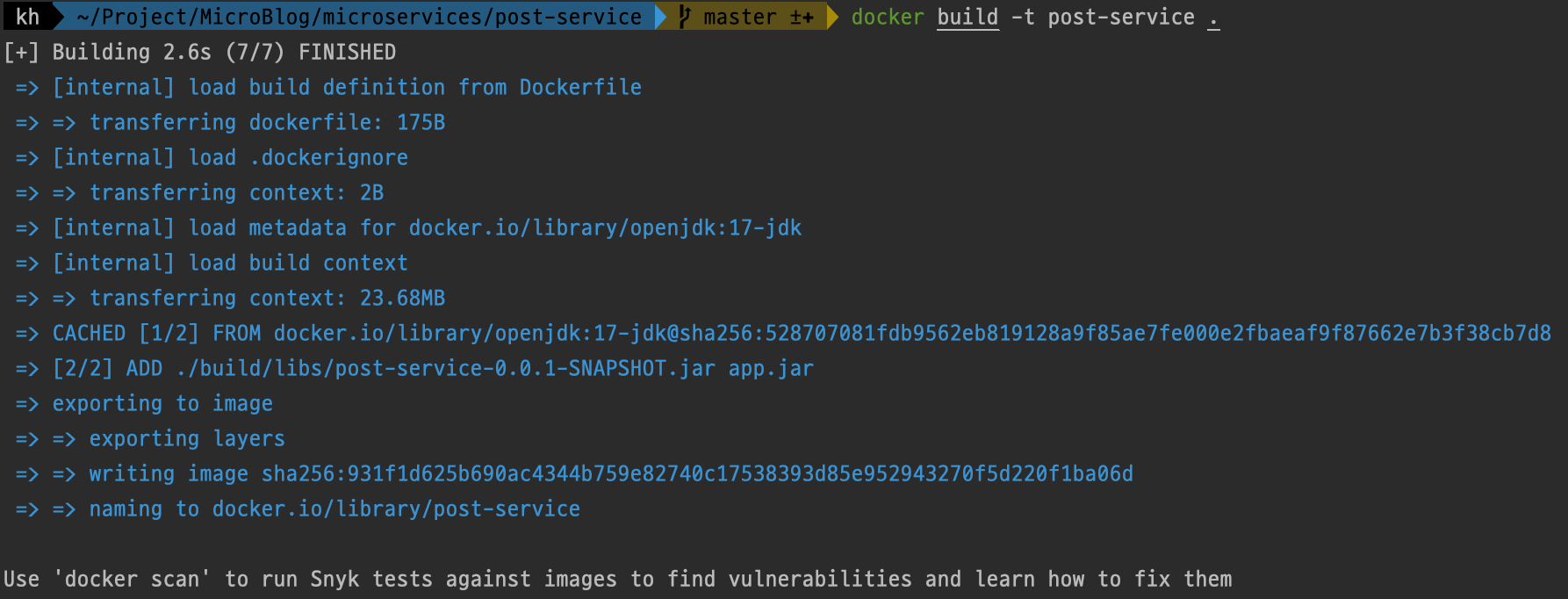Click the ±+ dirty status indicator
Screen dimensions: 1568x599
pyautogui.click(x=802, y=17)
